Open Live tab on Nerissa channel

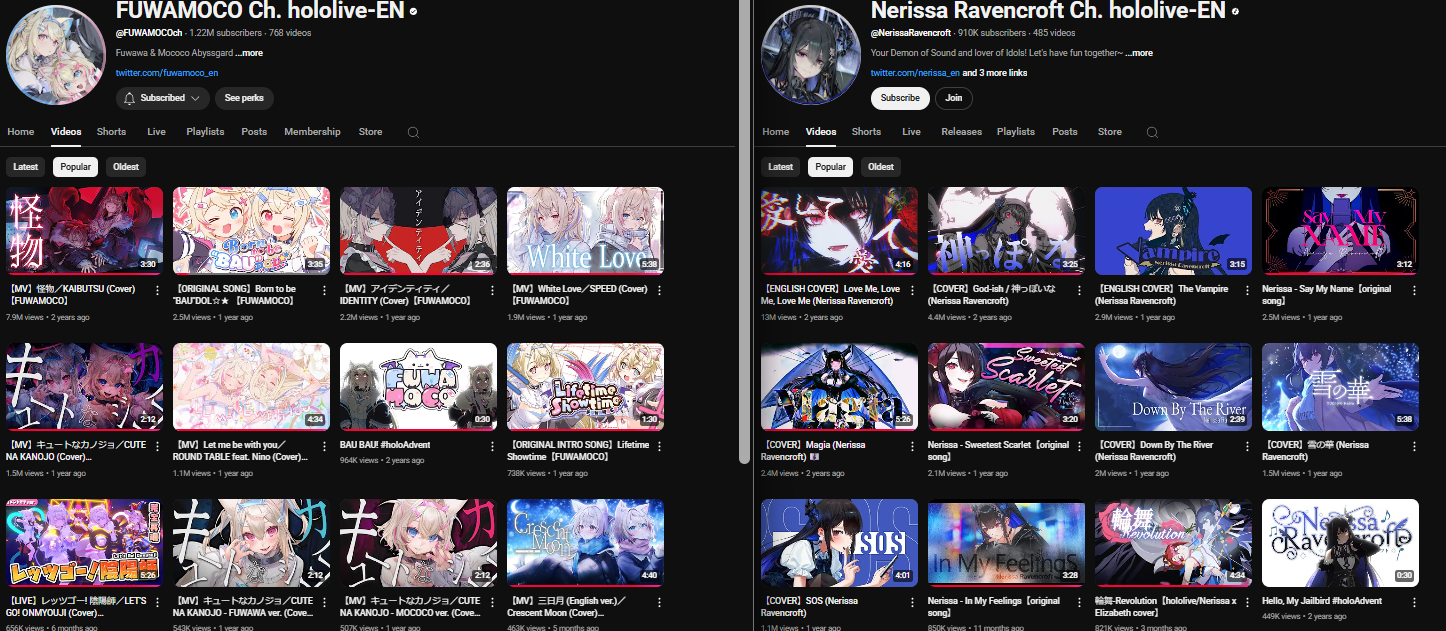tap(911, 132)
